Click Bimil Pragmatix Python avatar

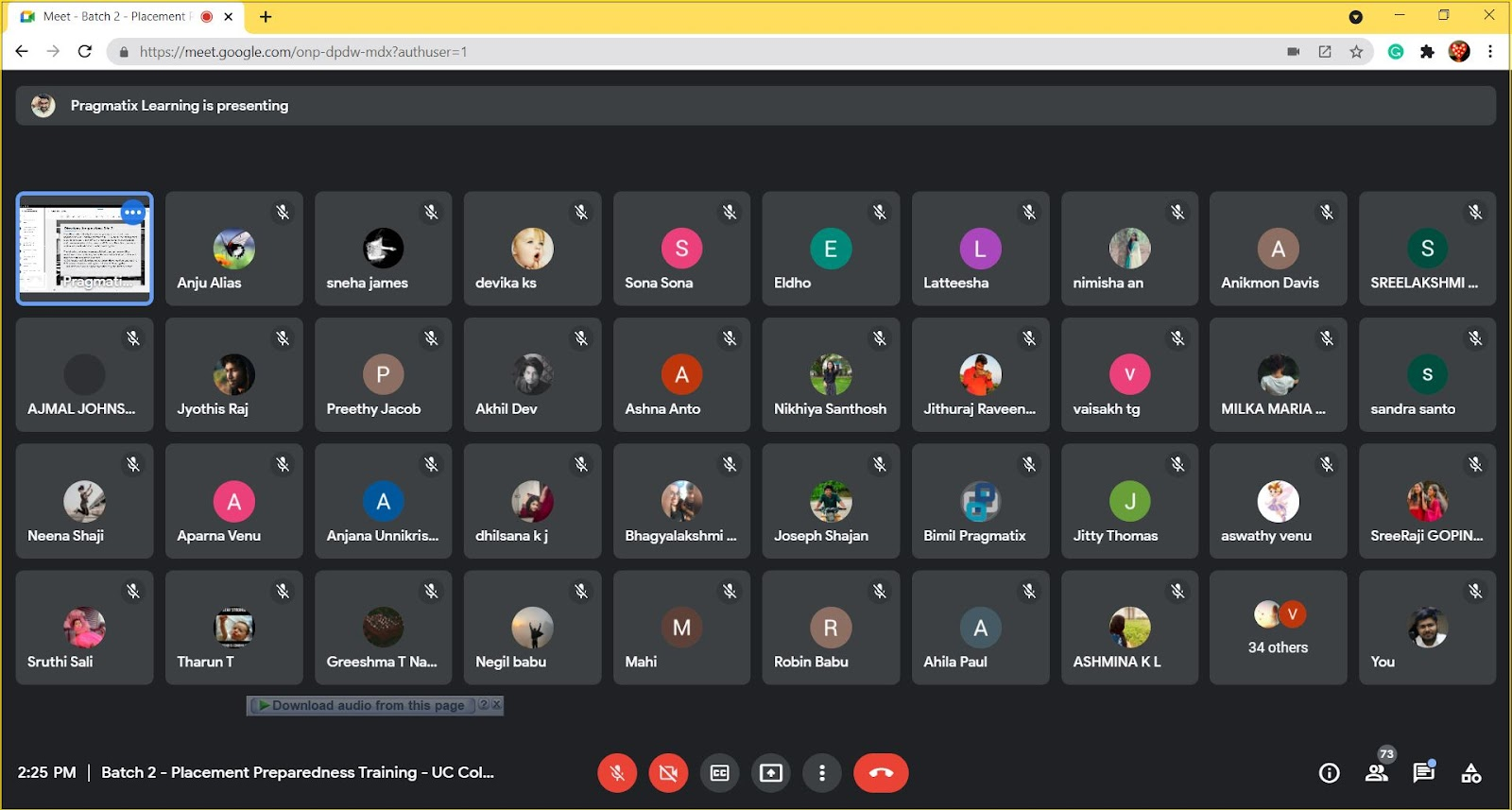[980, 502]
